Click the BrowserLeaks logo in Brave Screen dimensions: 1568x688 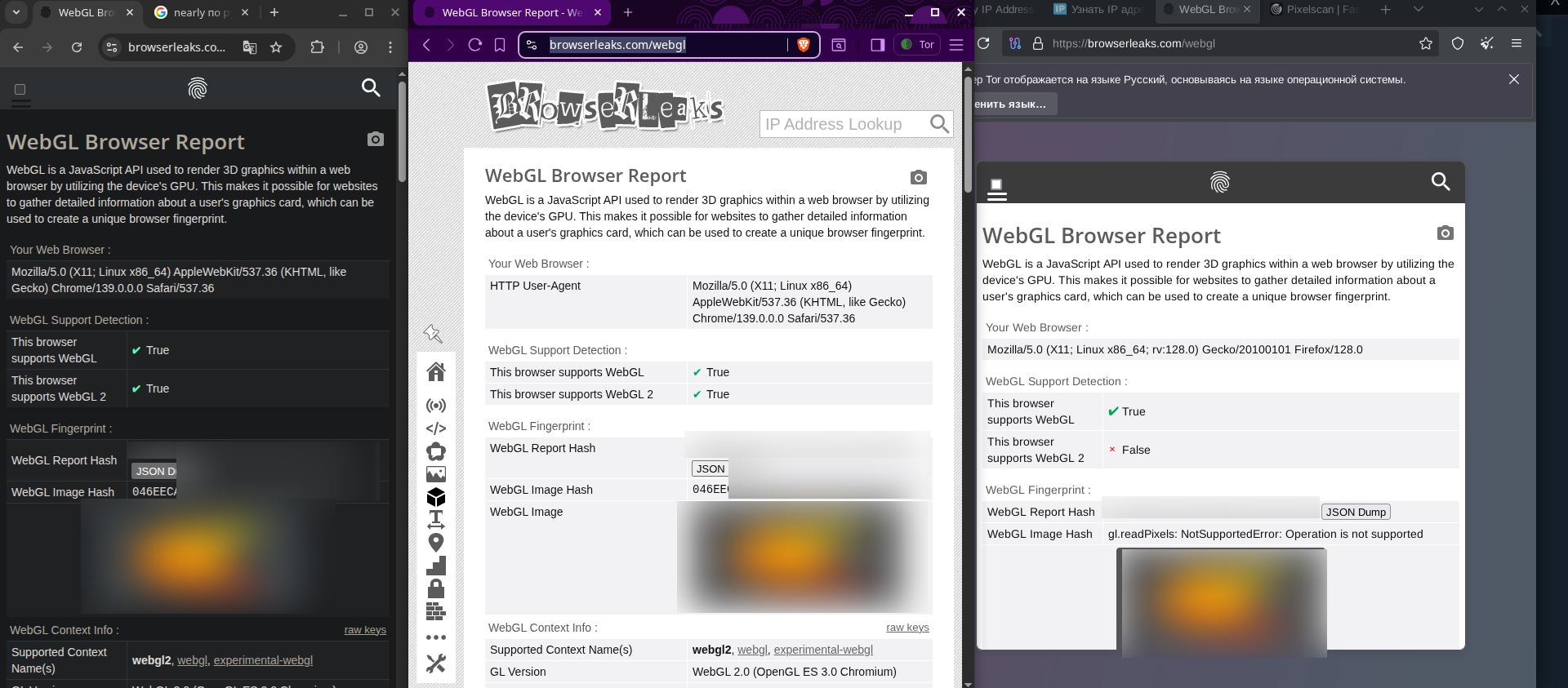pos(605,107)
